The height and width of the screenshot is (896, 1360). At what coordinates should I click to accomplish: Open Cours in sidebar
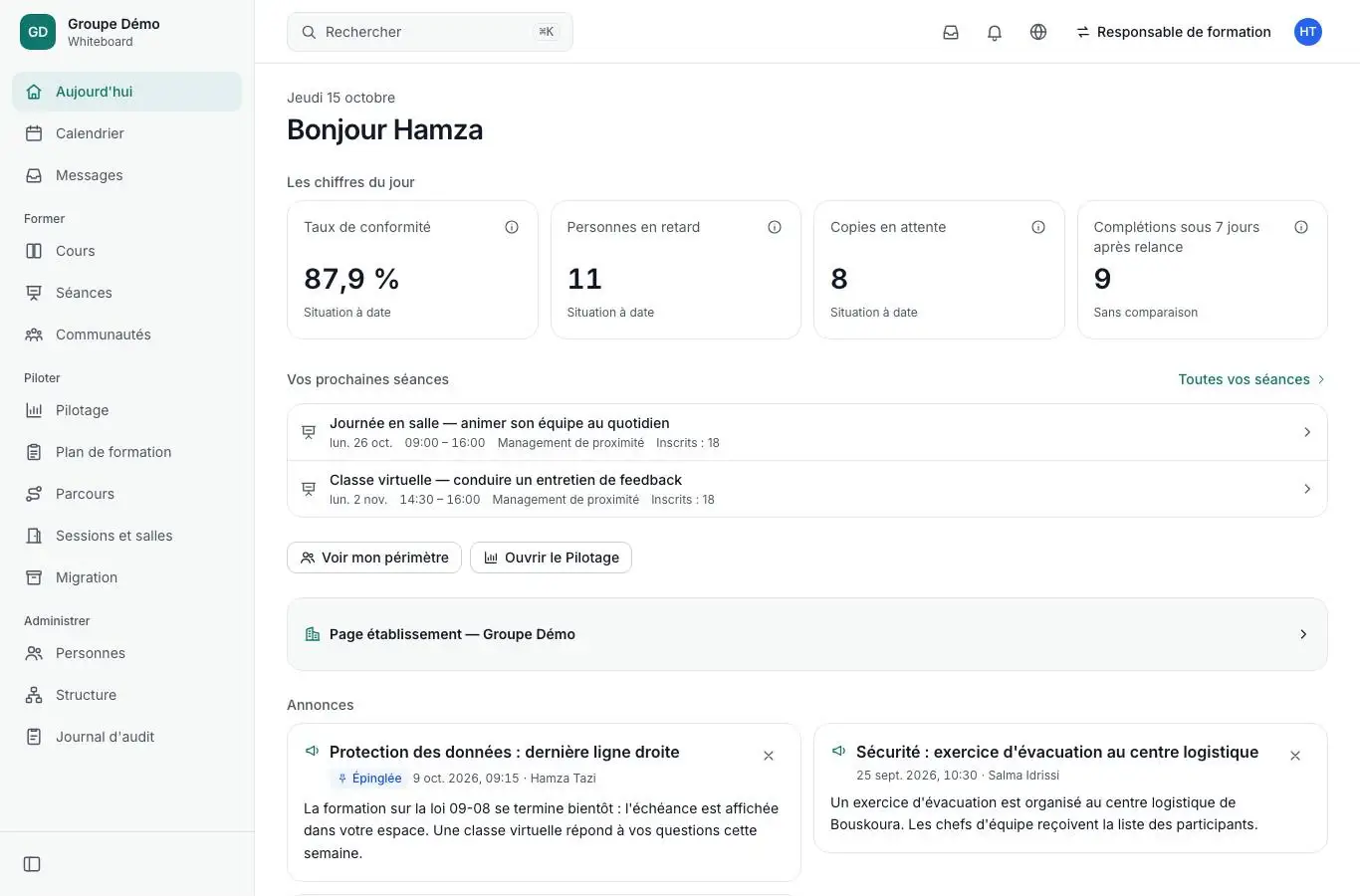coord(126,251)
